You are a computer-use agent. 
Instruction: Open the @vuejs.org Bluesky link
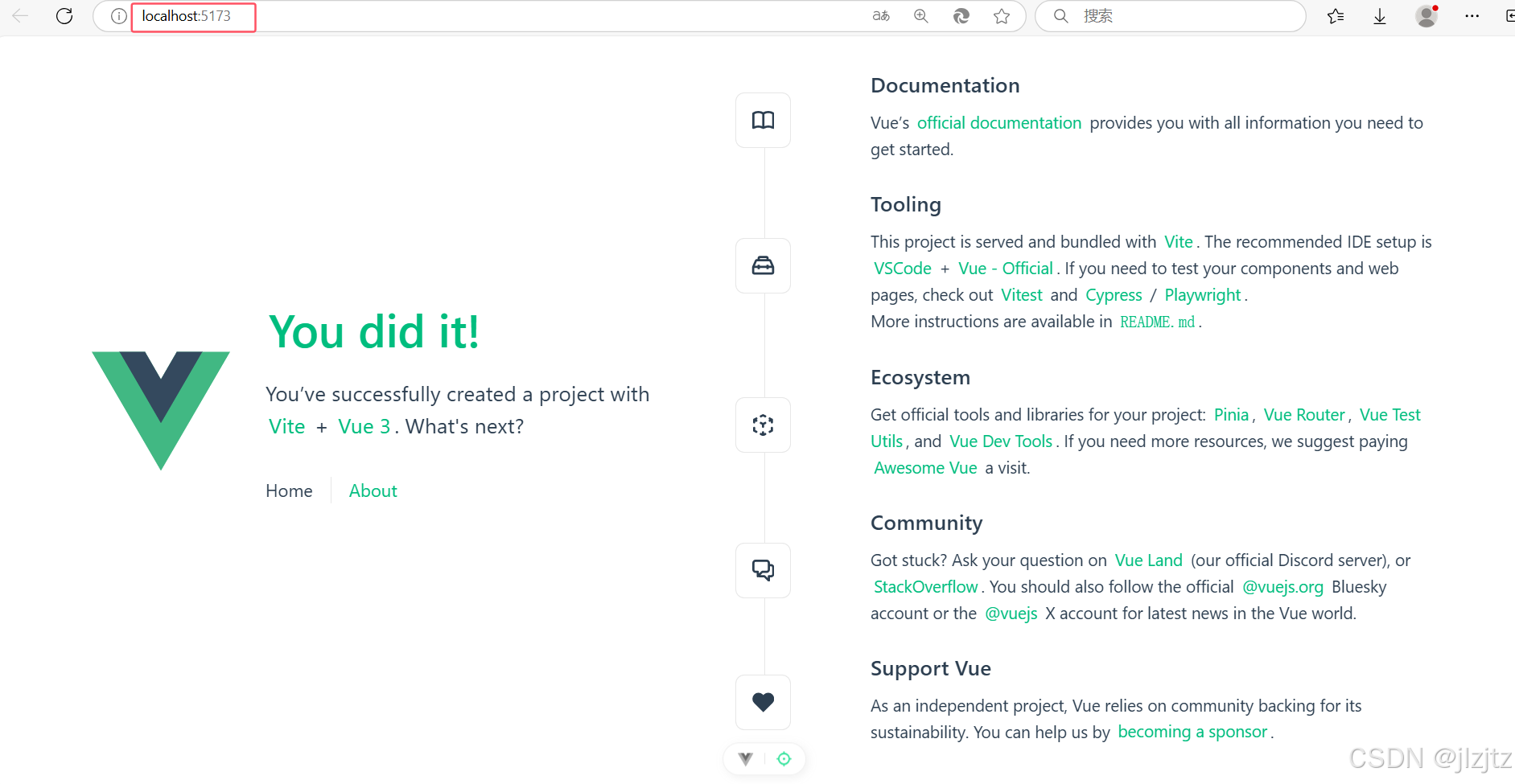(1283, 587)
